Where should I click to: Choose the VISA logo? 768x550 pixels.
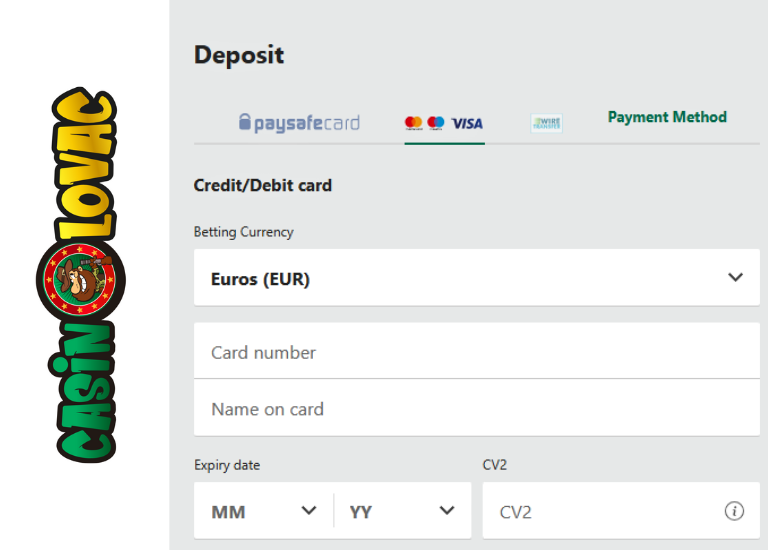[467, 123]
